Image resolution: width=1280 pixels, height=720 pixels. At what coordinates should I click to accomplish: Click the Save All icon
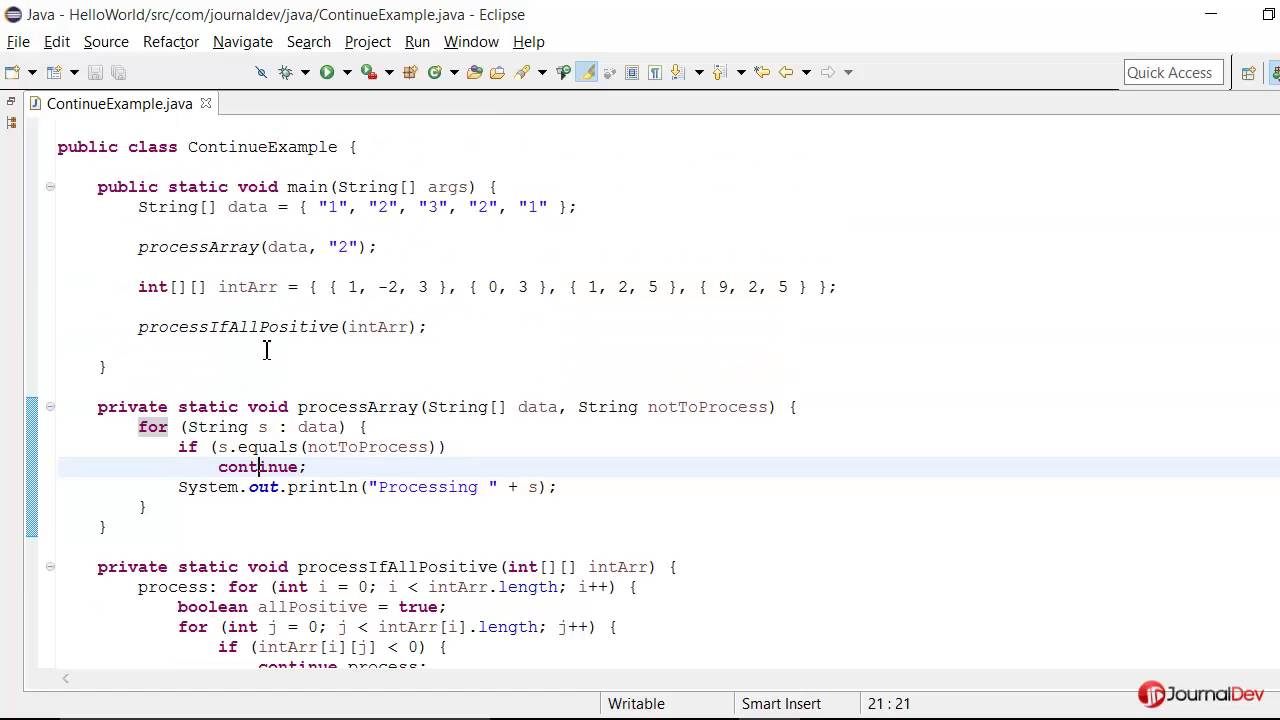[118, 72]
